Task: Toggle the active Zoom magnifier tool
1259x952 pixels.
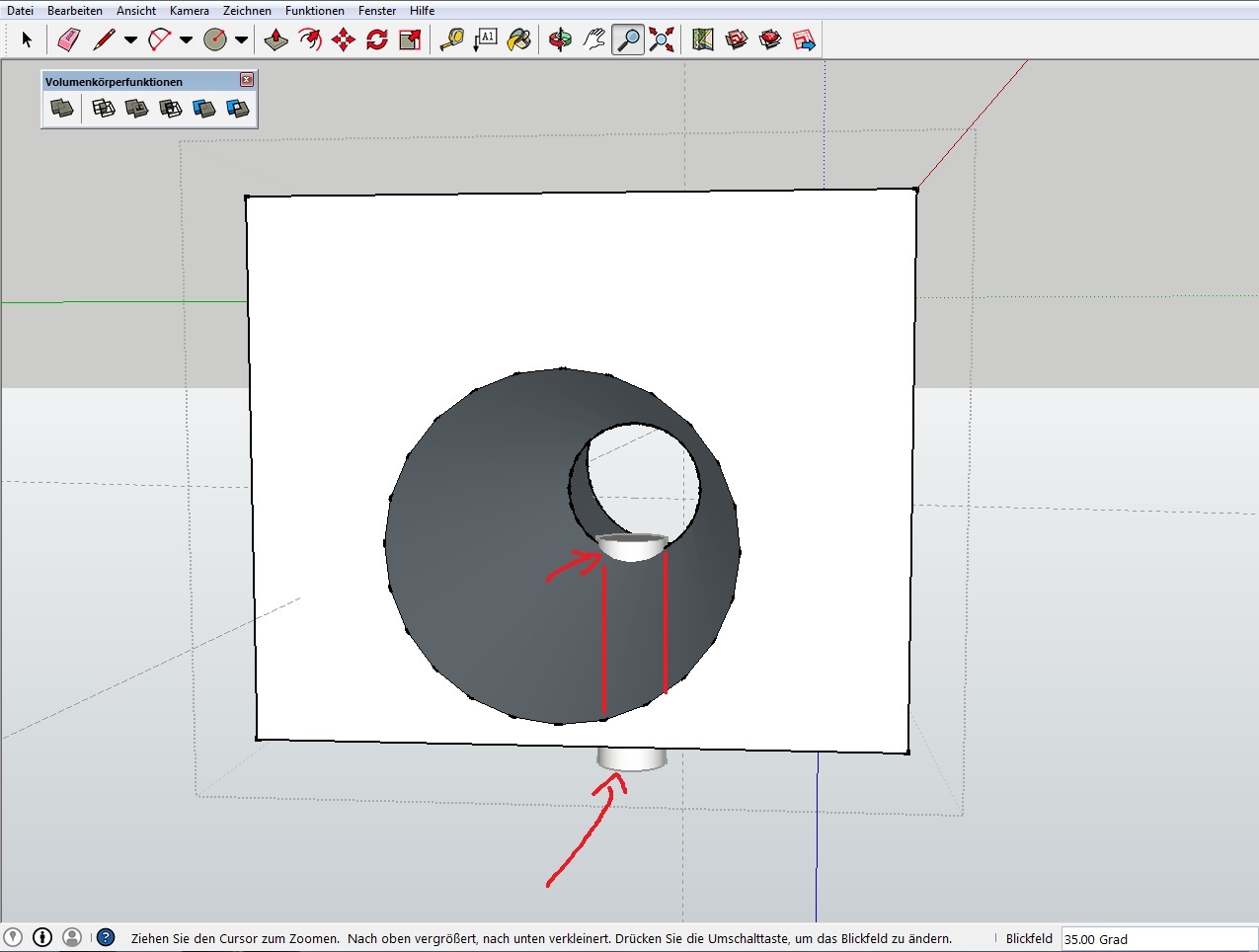Action: (628, 40)
